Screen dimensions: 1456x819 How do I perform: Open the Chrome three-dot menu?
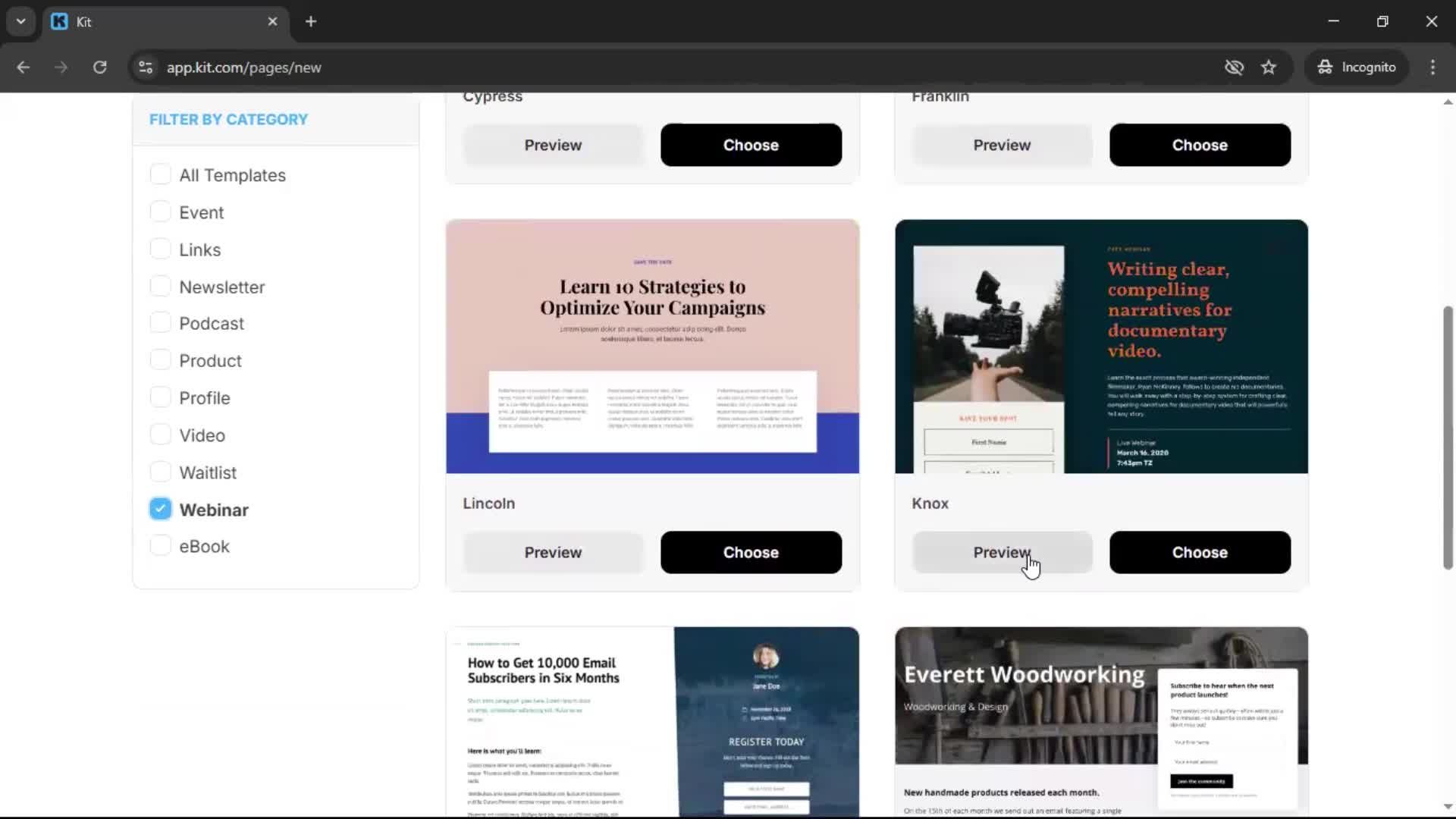(x=1432, y=67)
